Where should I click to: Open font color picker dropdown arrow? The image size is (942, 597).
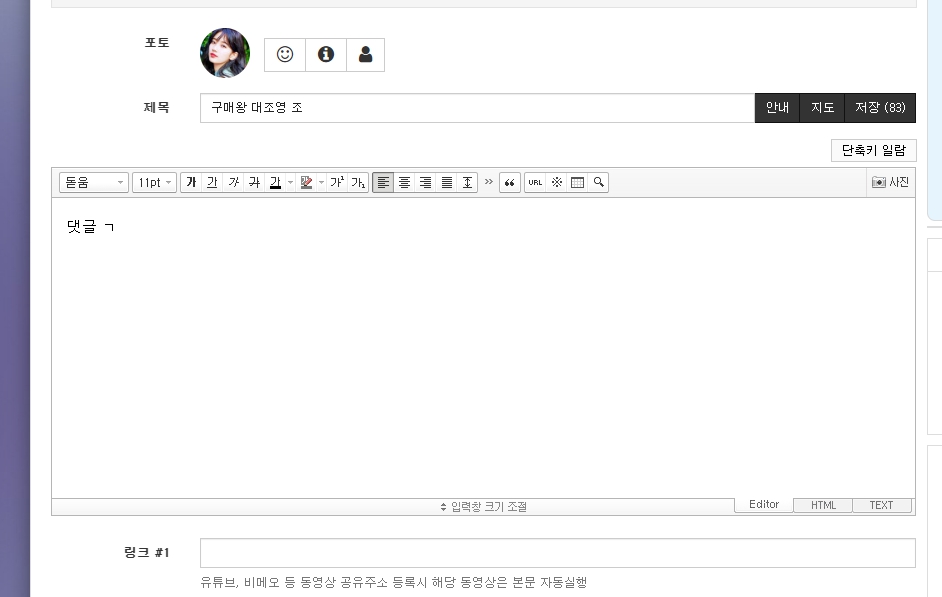coord(290,183)
